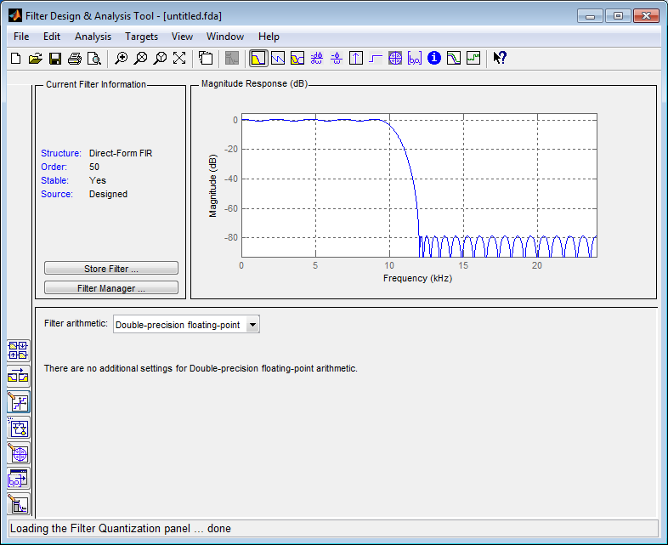Save the session with the floppy disk icon
Screen dimensions: 668x545
[55, 58]
